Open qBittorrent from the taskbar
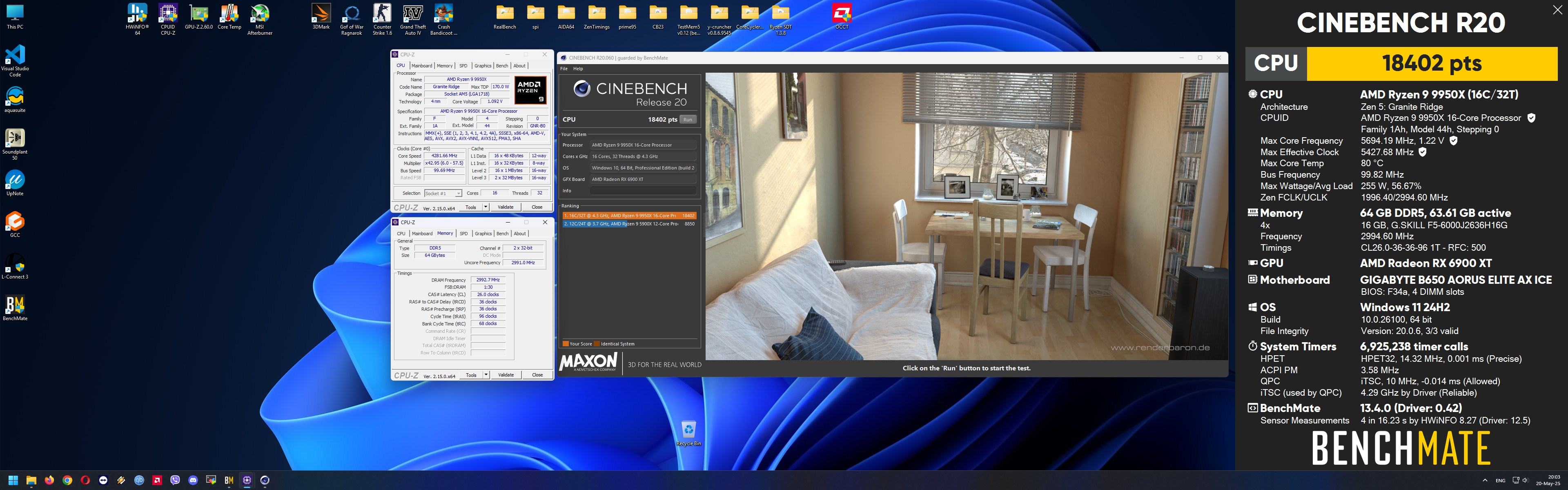The image size is (1568, 490). [x=139, y=480]
